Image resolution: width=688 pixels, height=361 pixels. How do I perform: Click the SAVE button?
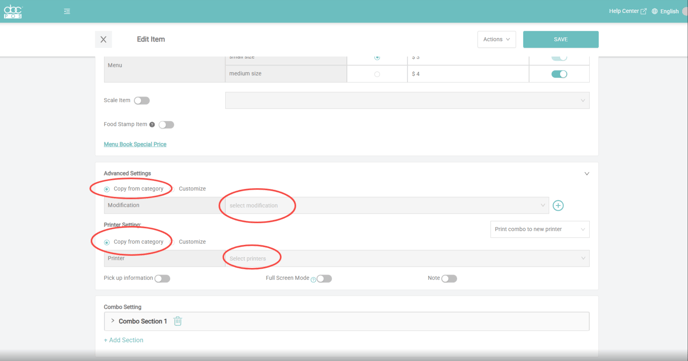click(x=561, y=39)
